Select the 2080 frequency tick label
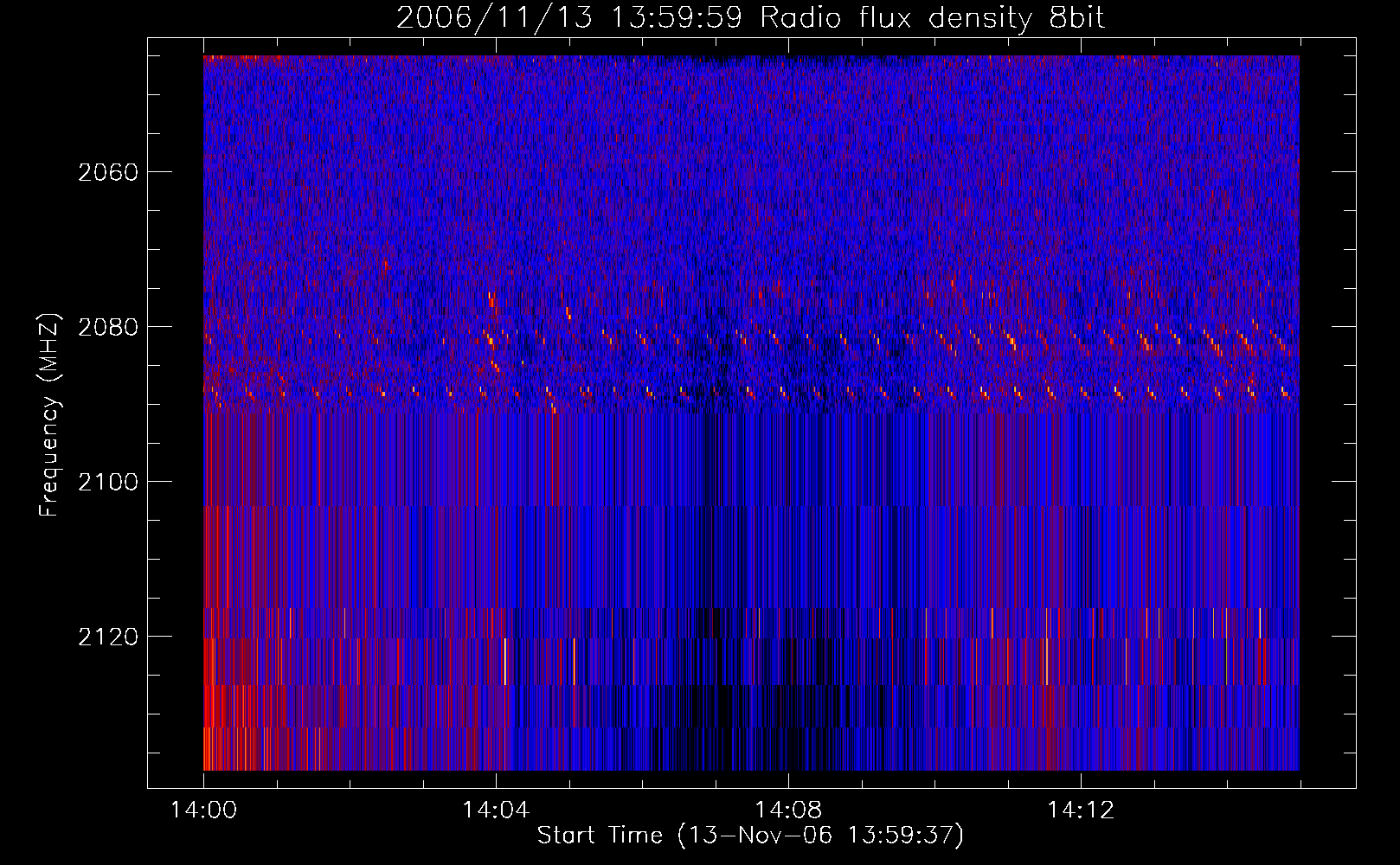This screenshot has width=1400, height=865. [x=108, y=327]
